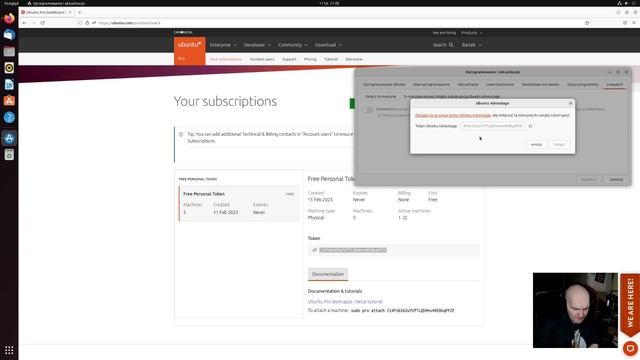Click the status icon beside the token field
Screen dimensions: 640x360
tap(530, 126)
